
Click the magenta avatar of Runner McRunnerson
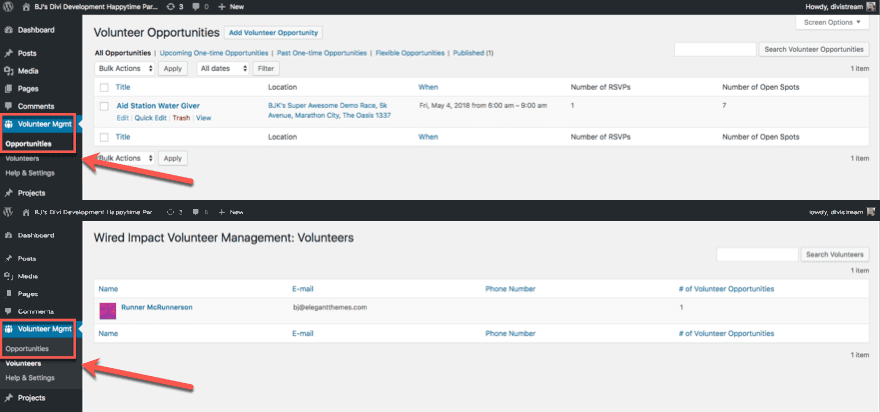[107, 310]
